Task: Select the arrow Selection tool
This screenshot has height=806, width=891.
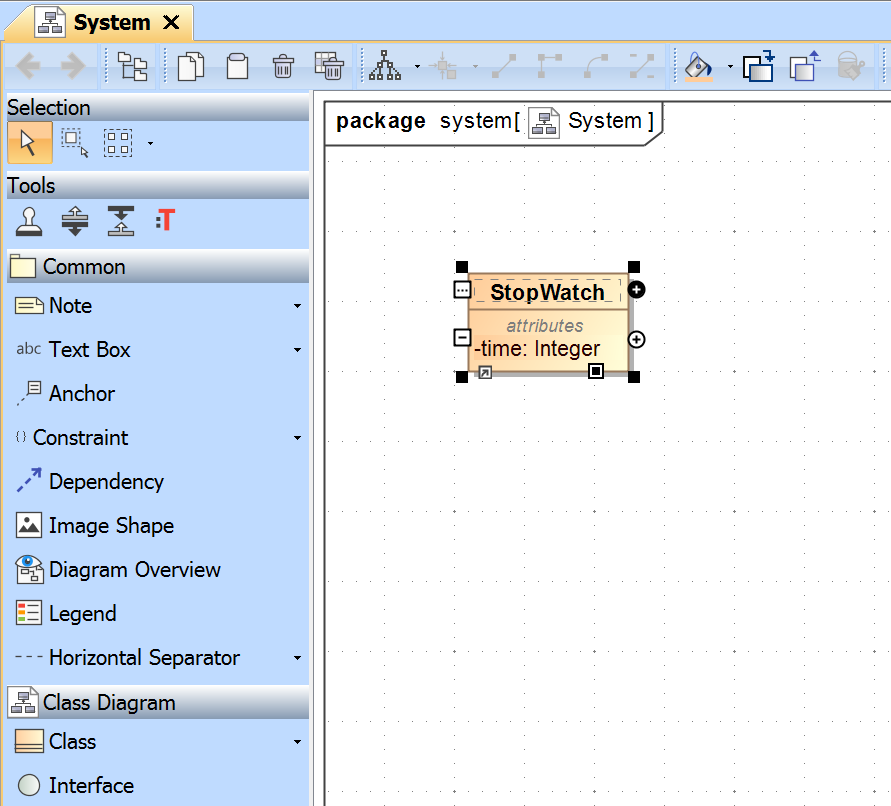Action: 29,143
